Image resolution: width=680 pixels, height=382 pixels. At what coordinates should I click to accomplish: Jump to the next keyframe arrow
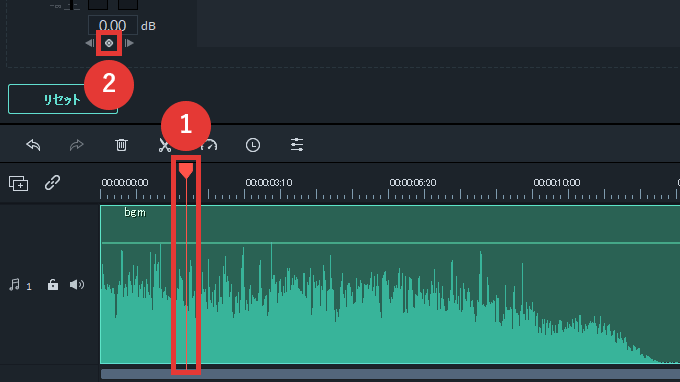click(129, 43)
